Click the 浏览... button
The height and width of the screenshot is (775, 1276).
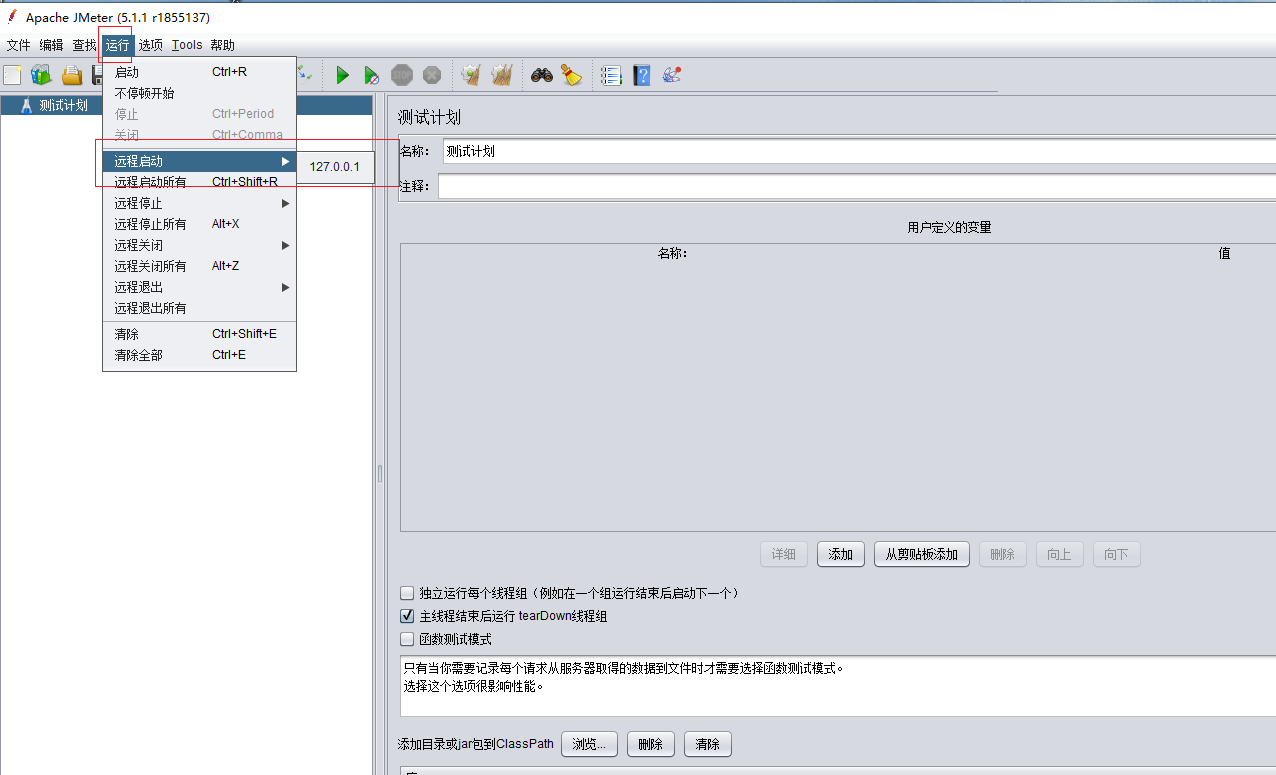(x=590, y=744)
